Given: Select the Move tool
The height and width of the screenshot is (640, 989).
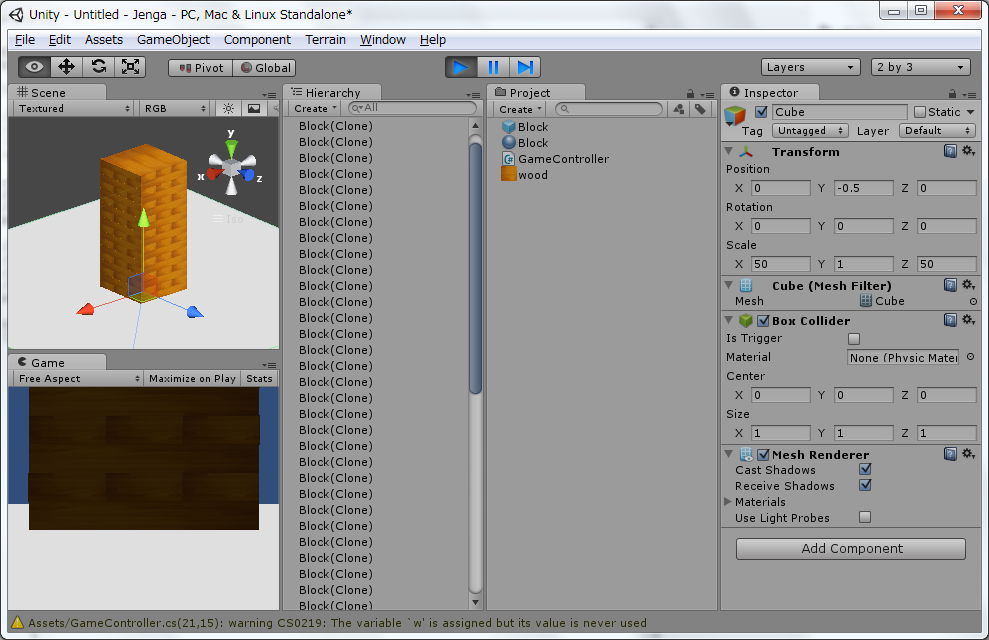Looking at the screenshot, I should (66, 67).
